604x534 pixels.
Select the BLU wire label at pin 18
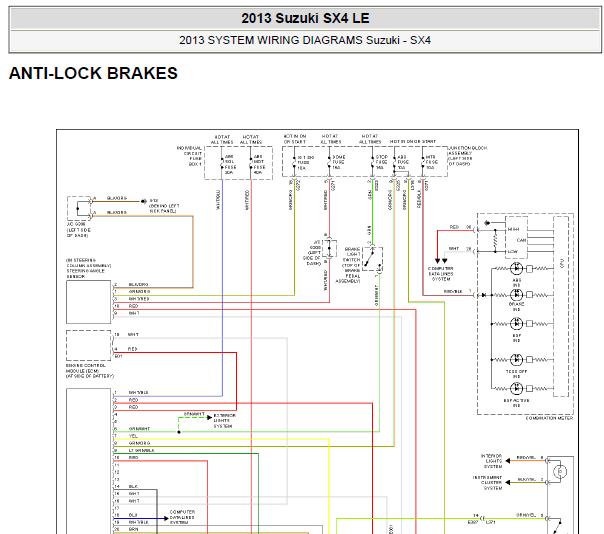point(133,515)
